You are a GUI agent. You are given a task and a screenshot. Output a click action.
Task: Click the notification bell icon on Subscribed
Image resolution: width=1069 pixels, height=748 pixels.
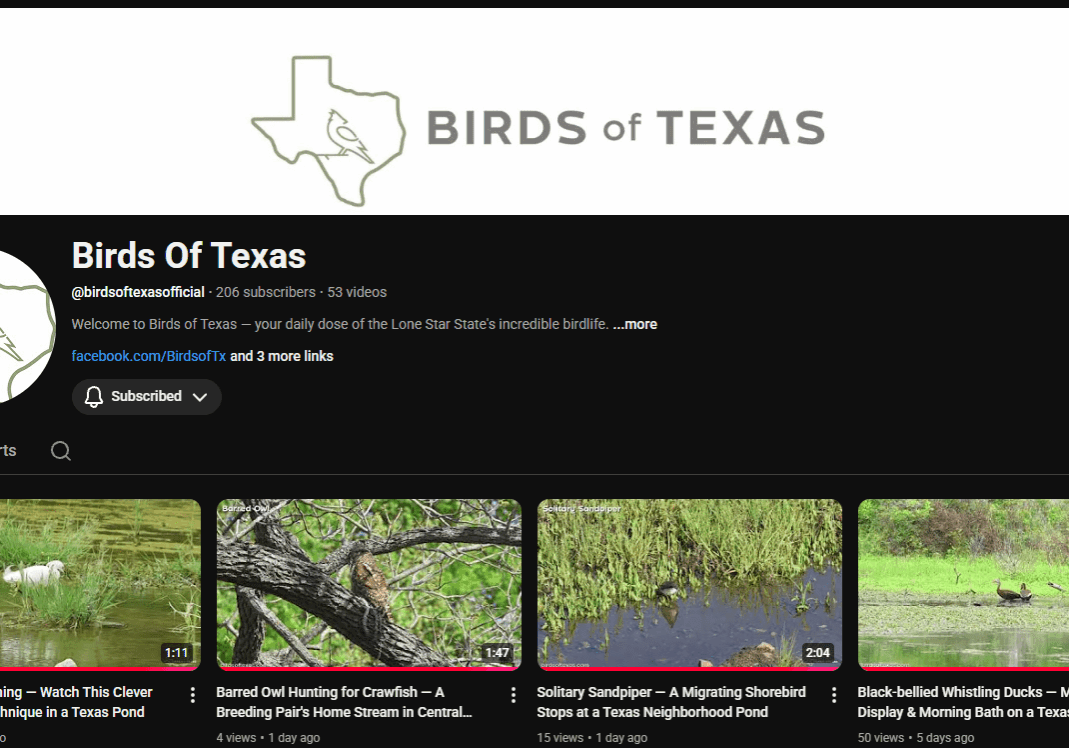pyautogui.click(x=94, y=397)
